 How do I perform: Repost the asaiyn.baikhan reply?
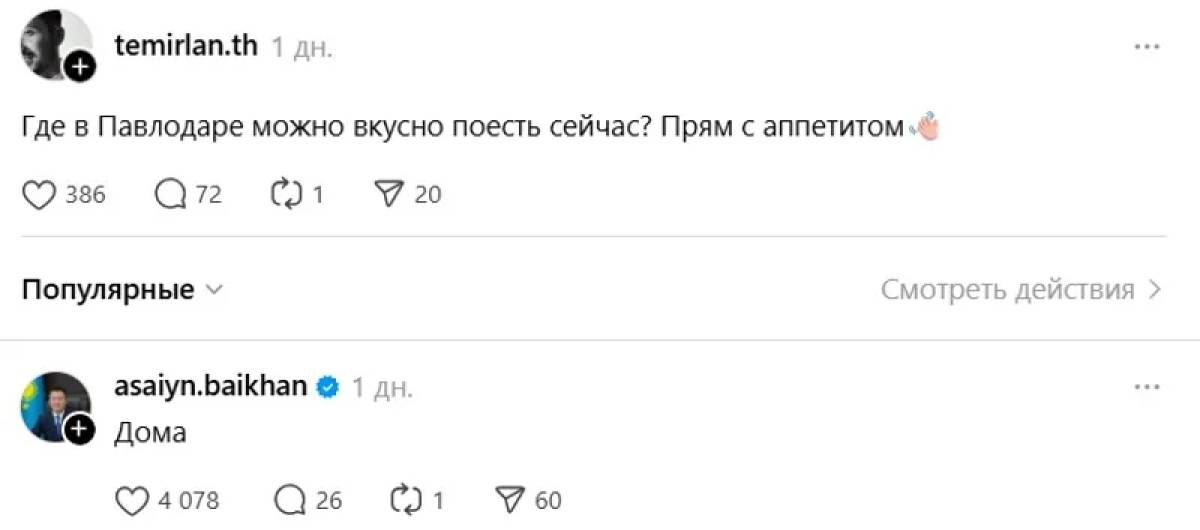[405, 499]
